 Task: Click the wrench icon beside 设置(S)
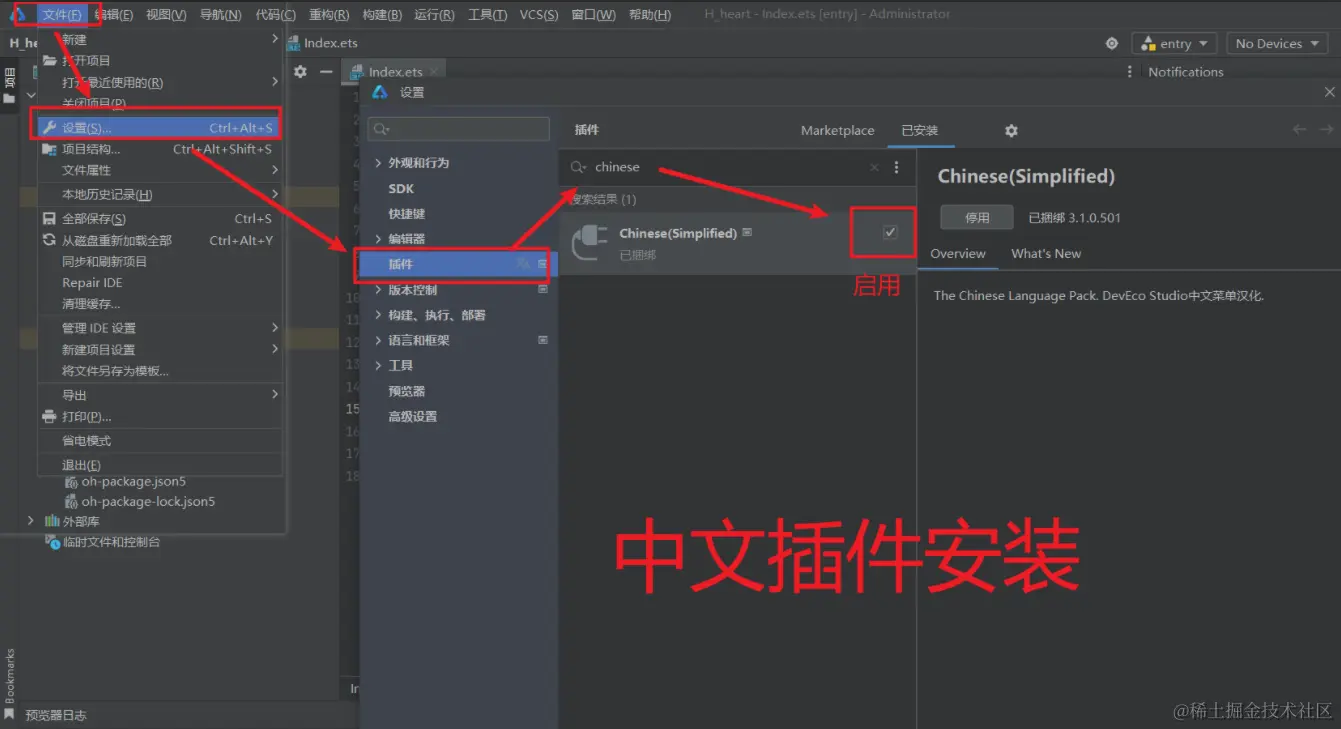point(49,128)
